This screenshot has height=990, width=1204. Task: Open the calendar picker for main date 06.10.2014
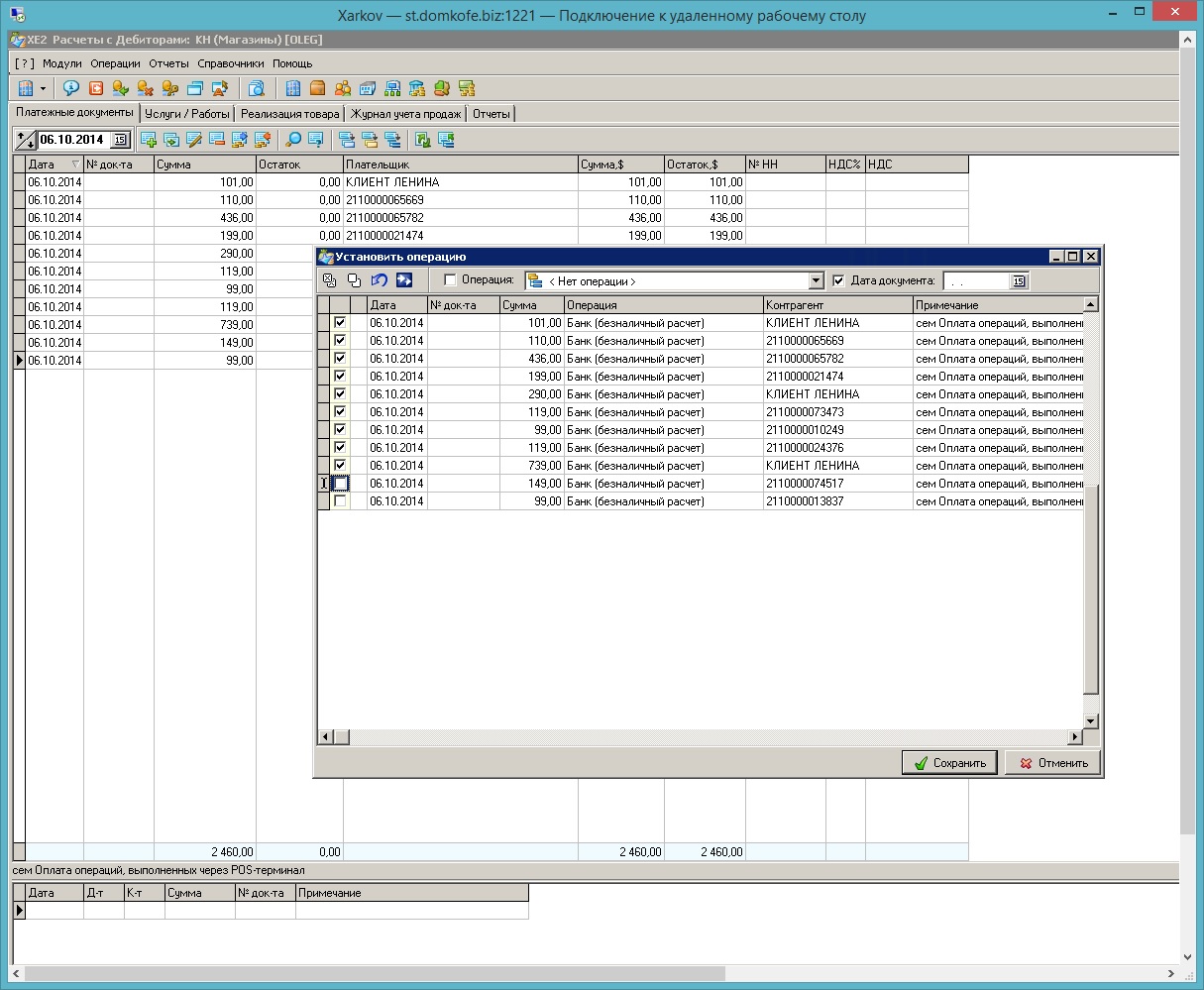(x=120, y=140)
